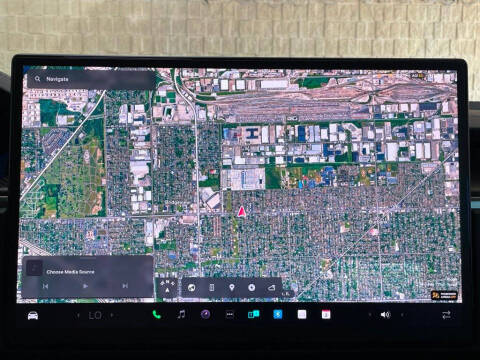
Task: Lower volume with left arrow
Action: click(x=369, y=315)
